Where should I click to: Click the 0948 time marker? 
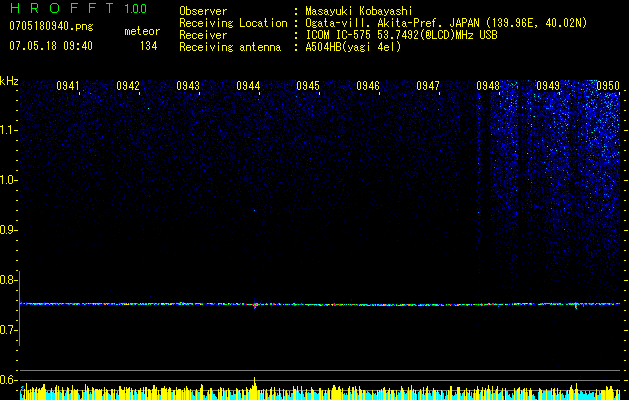(x=488, y=86)
